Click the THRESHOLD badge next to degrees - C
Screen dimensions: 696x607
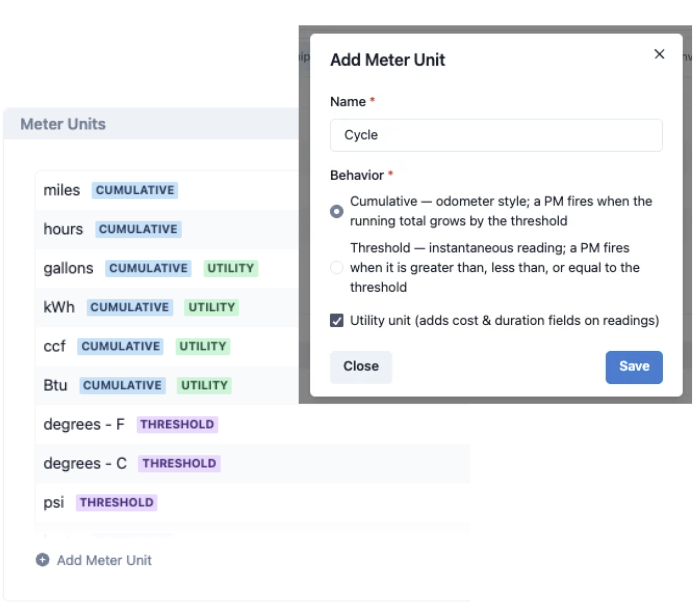tap(179, 464)
